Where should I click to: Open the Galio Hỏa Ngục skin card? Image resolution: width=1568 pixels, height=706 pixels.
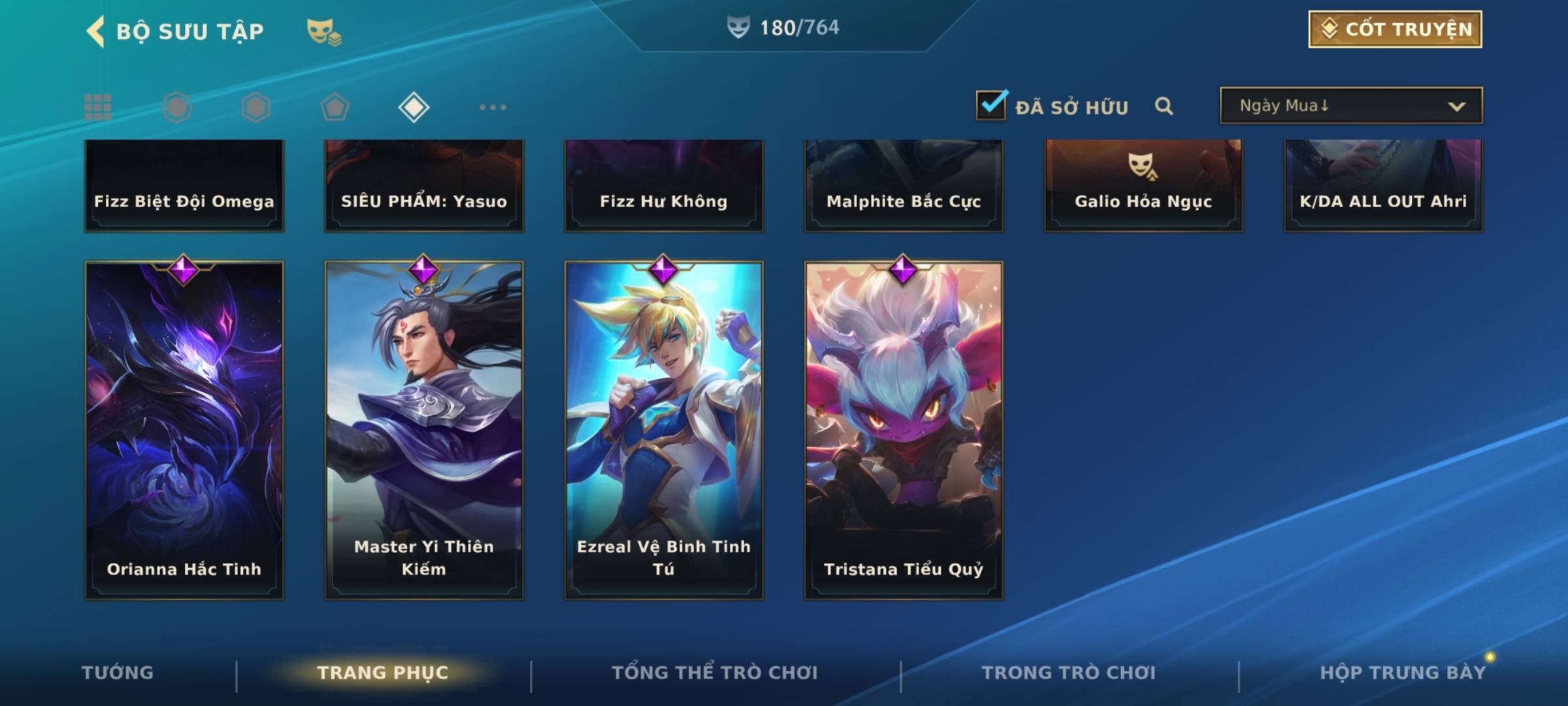tap(1143, 186)
